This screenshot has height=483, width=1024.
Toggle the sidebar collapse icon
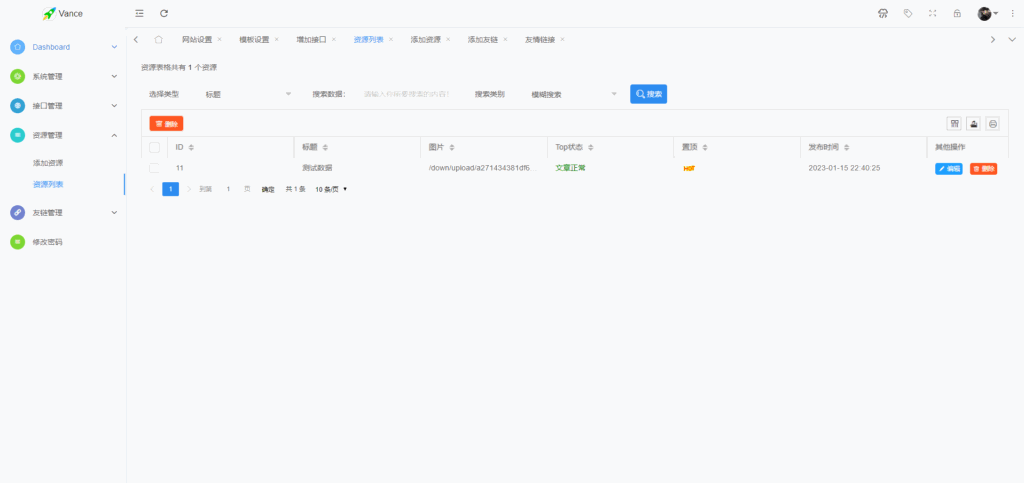click(x=139, y=13)
